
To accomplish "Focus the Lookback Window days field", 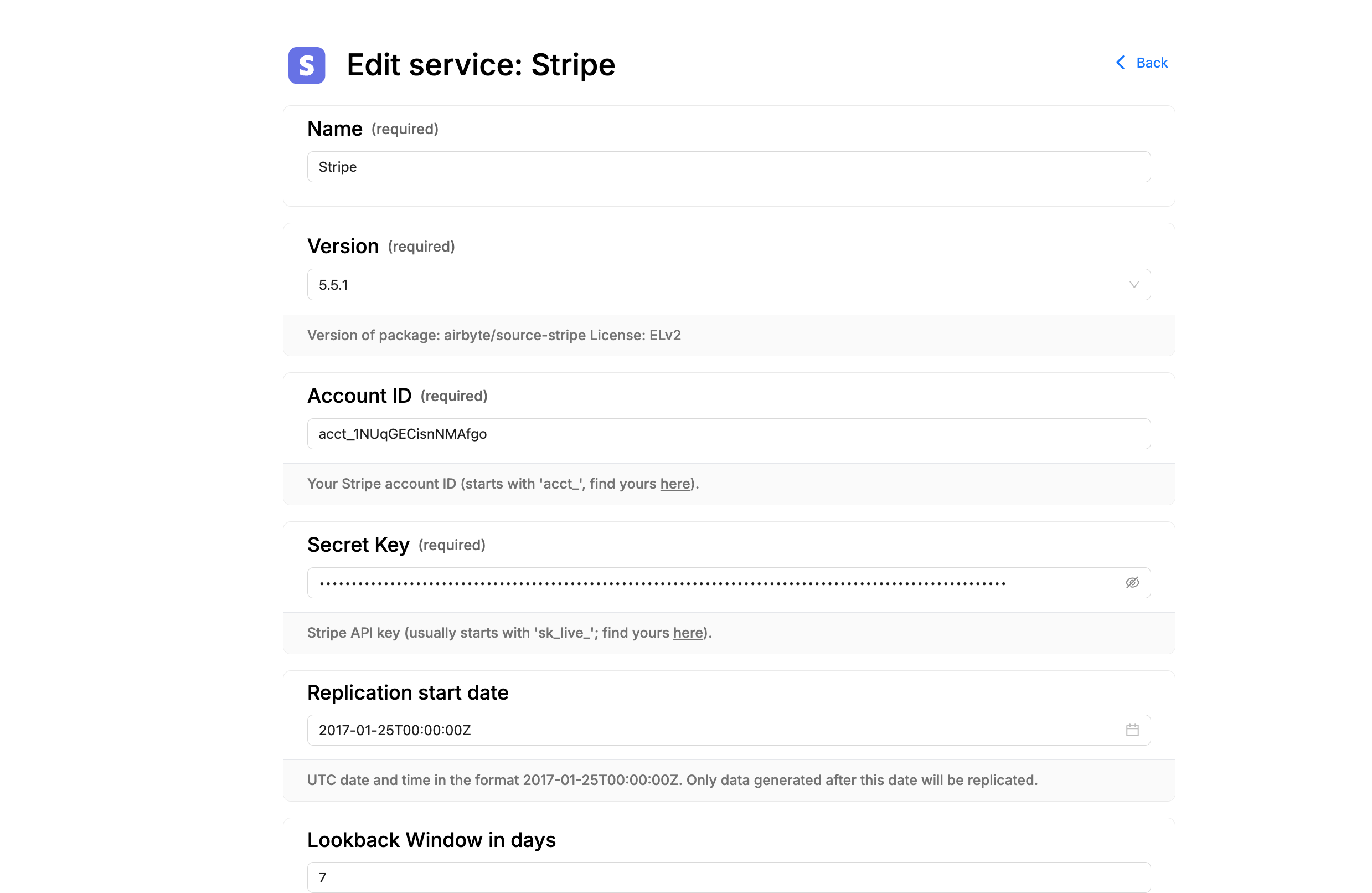I will (x=729, y=877).
